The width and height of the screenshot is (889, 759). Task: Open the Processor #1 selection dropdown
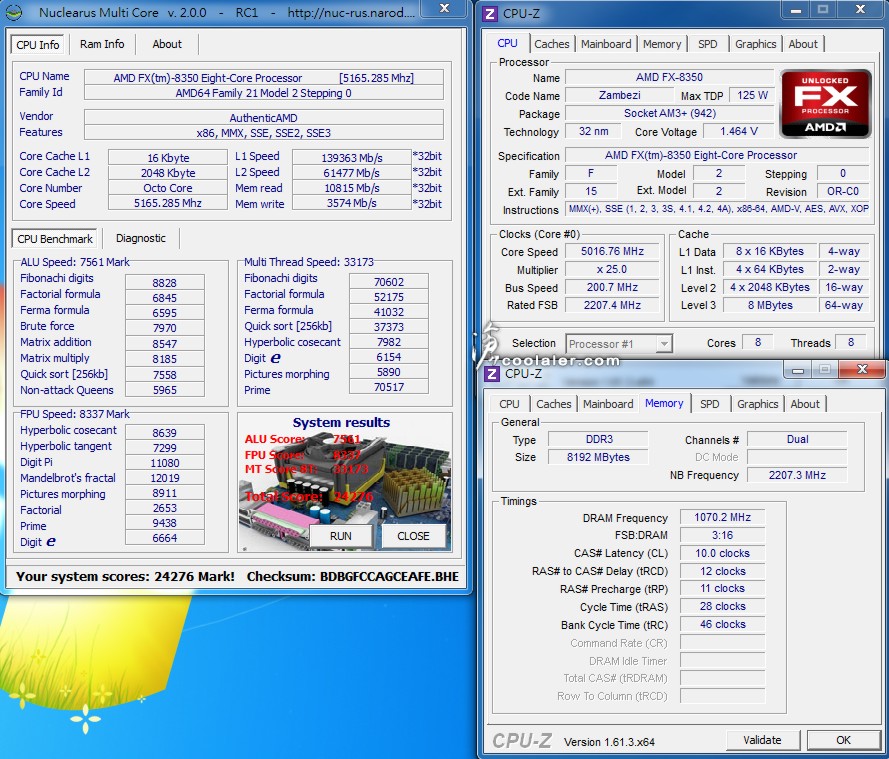(x=619, y=344)
